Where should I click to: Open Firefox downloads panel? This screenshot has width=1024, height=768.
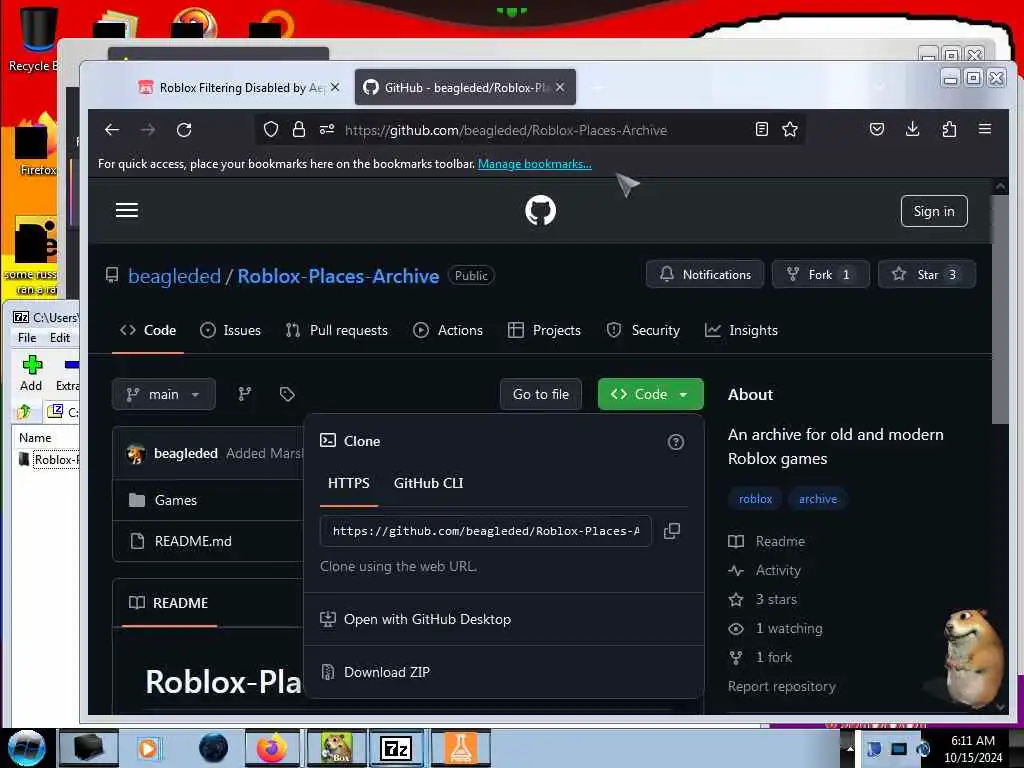pyautogui.click(x=913, y=129)
